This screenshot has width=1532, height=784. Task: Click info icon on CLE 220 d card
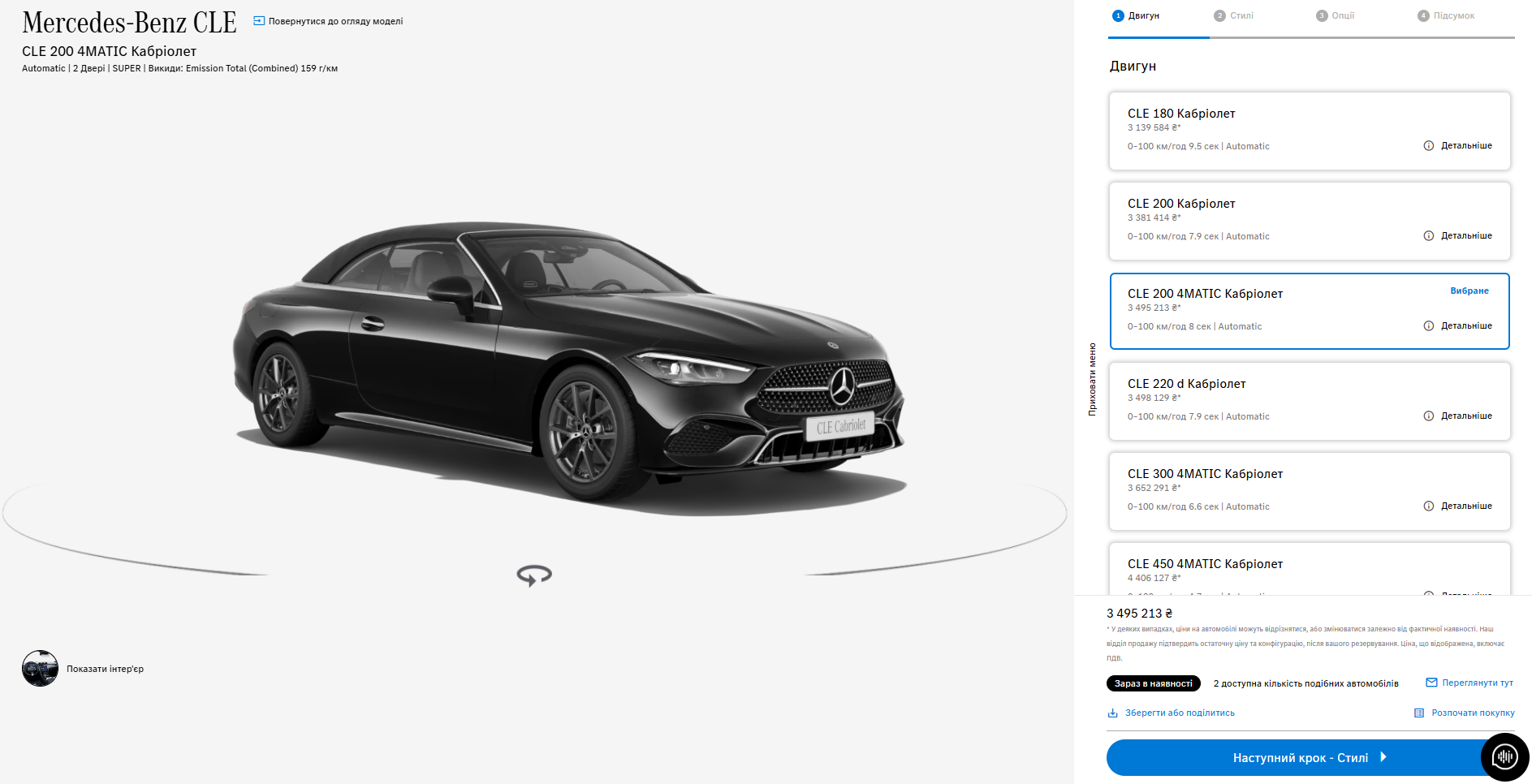pyautogui.click(x=1428, y=416)
